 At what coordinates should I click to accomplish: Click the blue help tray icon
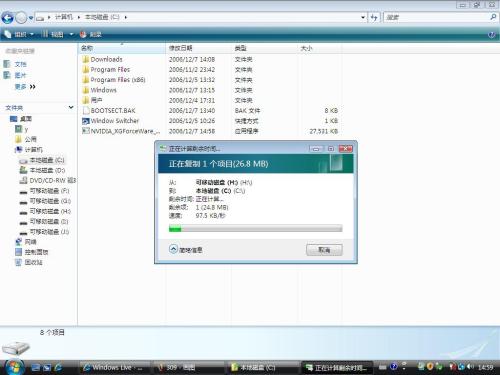pyautogui.click(x=394, y=367)
